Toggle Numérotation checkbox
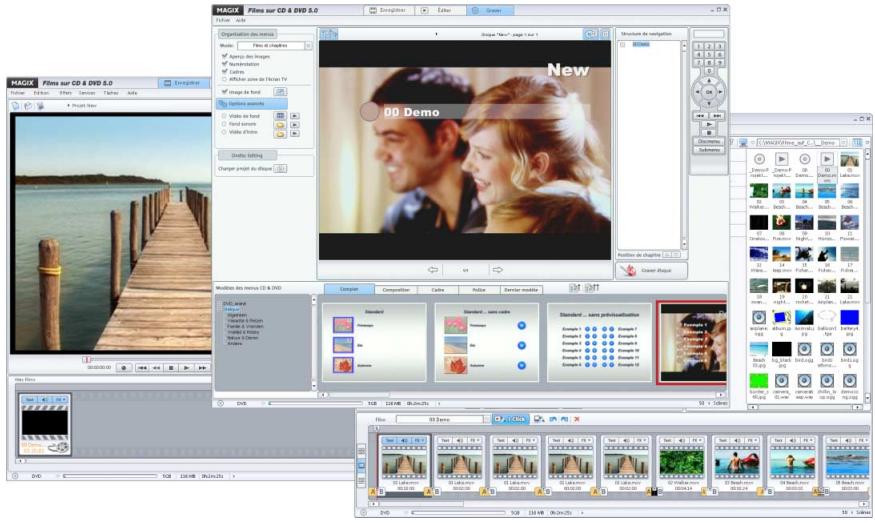This screenshot has width=875, height=523. click(224, 64)
